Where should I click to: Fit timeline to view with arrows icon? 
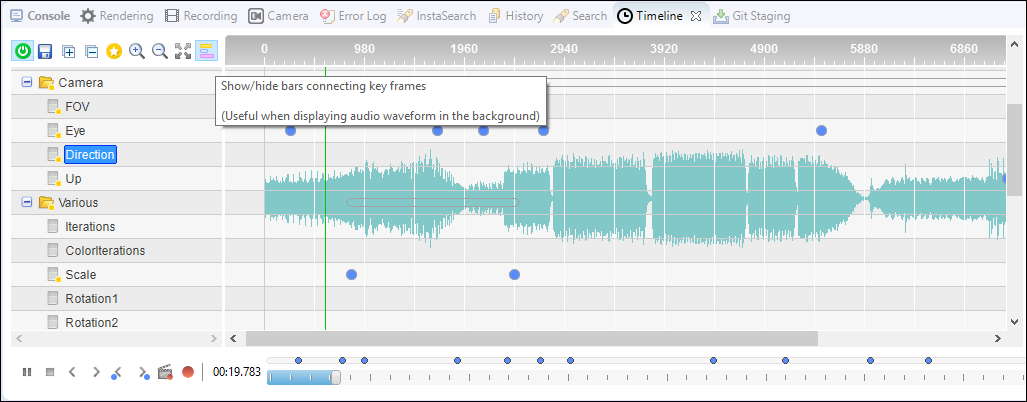[x=183, y=51]
